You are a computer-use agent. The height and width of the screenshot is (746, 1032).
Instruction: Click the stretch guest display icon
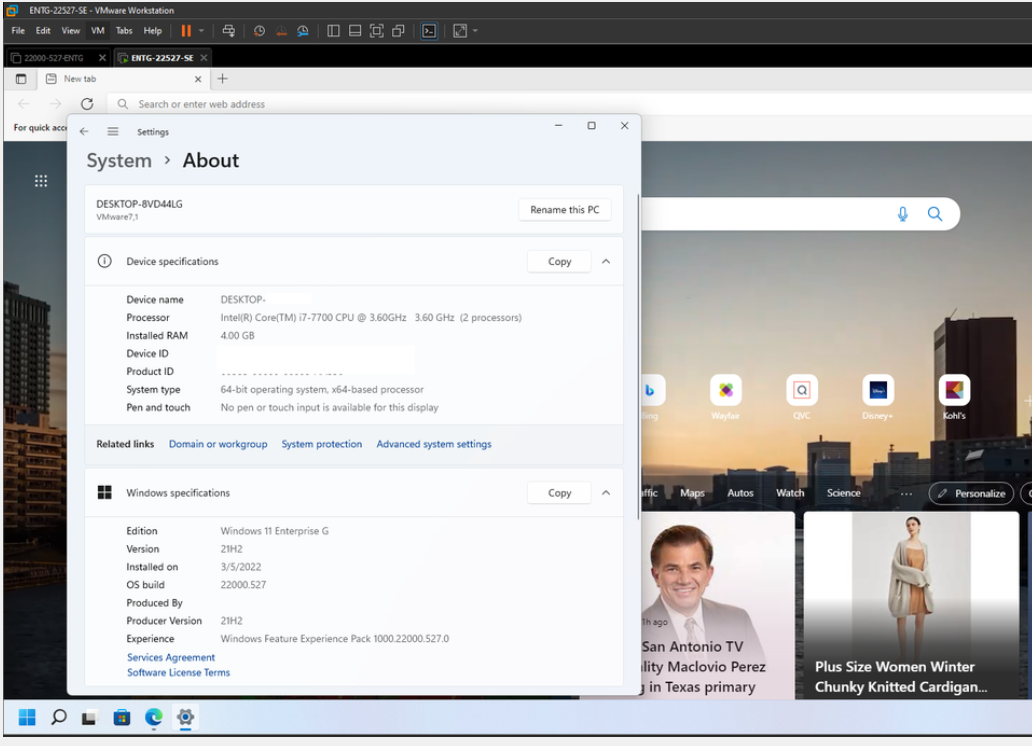click(x=460, y=31)
